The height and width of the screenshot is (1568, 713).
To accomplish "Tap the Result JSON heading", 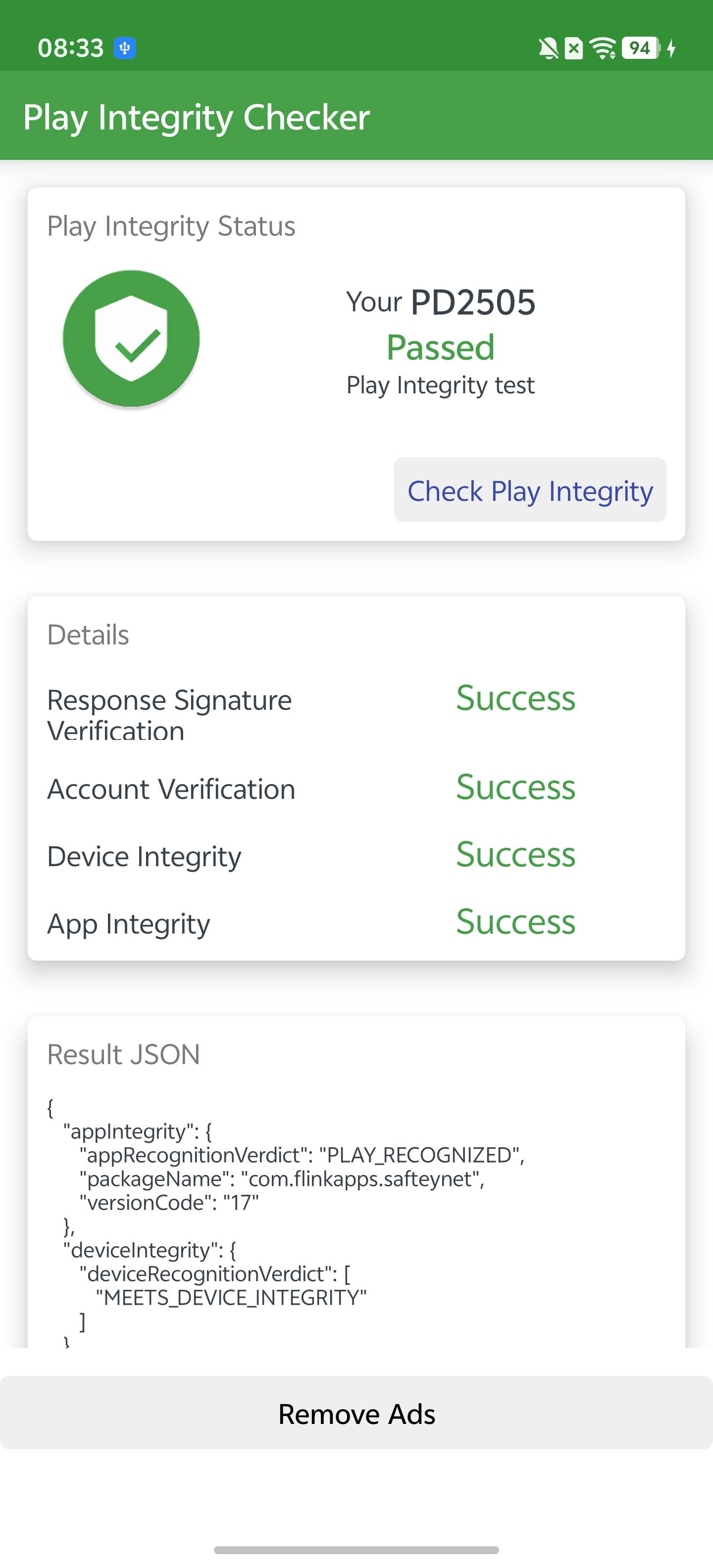I will [x=124, y=1054].
